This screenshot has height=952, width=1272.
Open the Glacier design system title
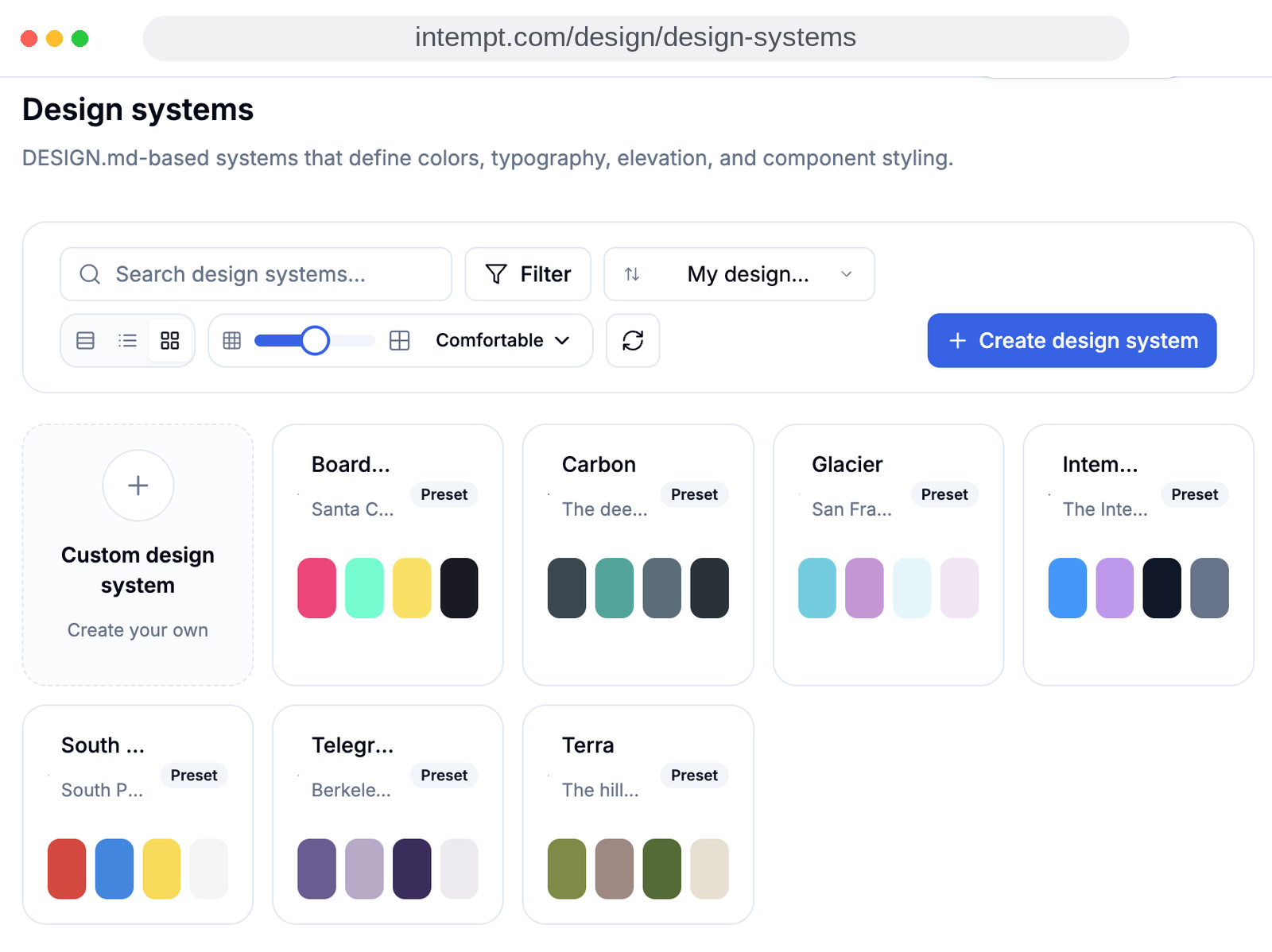pos(847,465)
